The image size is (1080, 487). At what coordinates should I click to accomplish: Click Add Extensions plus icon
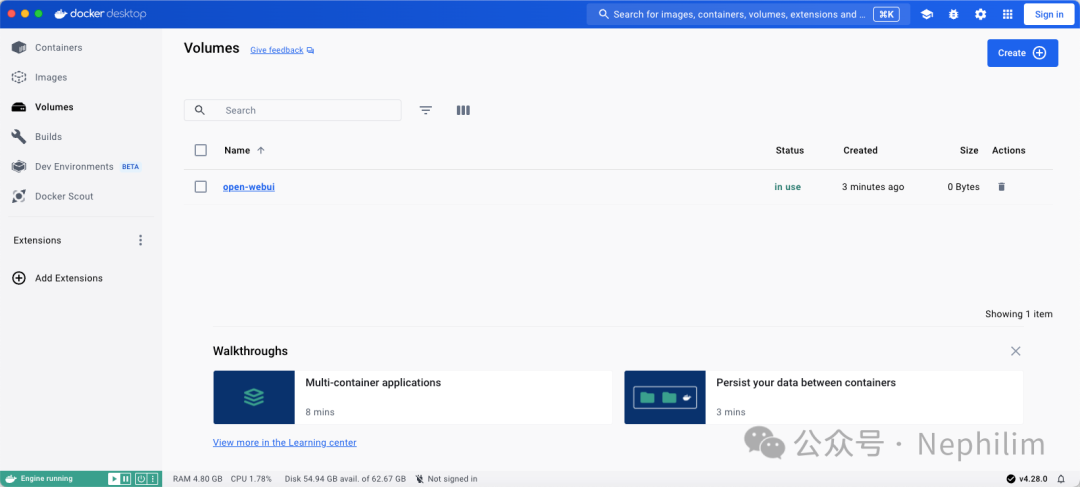(19, 278)
